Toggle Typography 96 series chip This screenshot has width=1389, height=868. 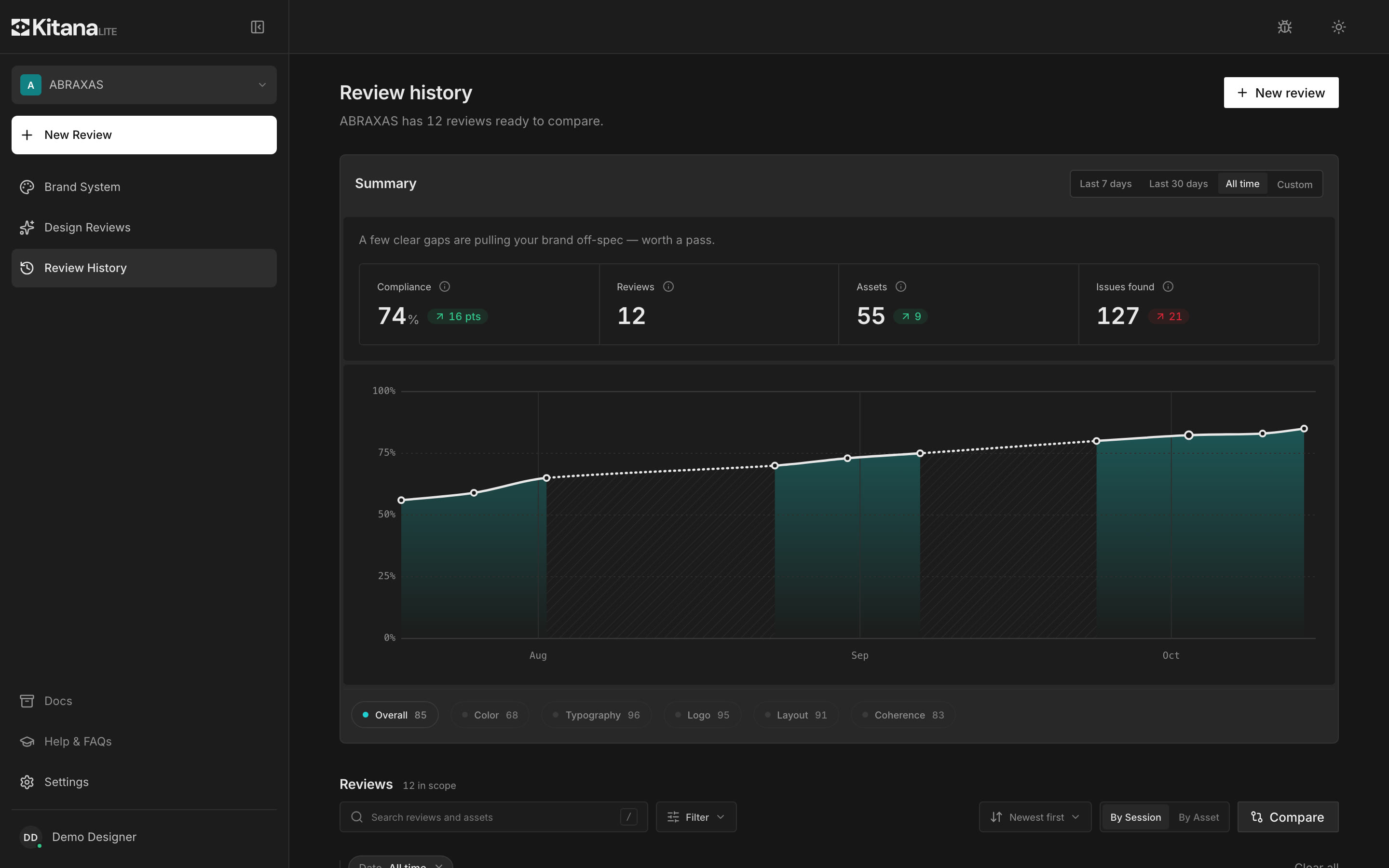(596, 715)
